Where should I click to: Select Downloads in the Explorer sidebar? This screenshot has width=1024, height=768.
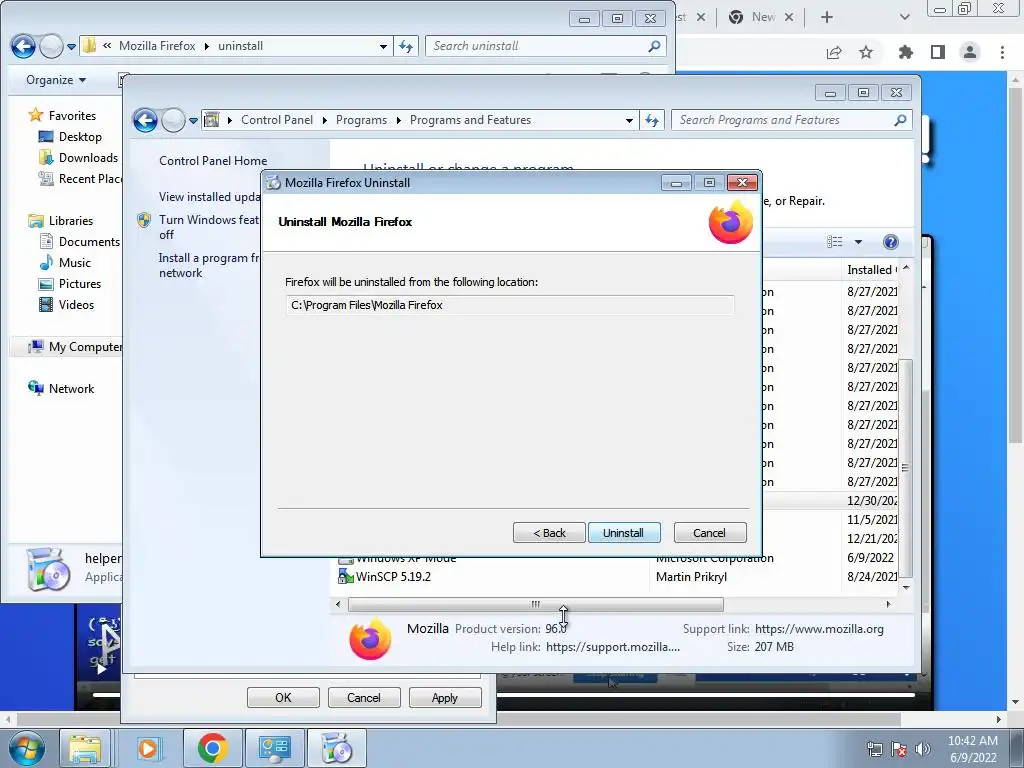[x=88, y=157]
